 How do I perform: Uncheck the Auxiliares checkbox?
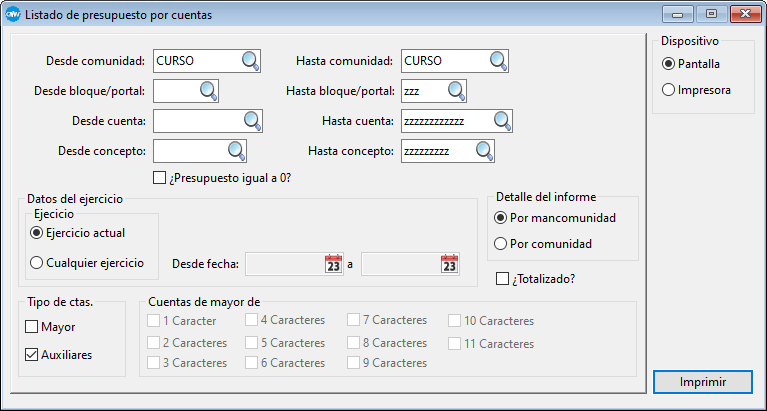[x=31, y=354]
